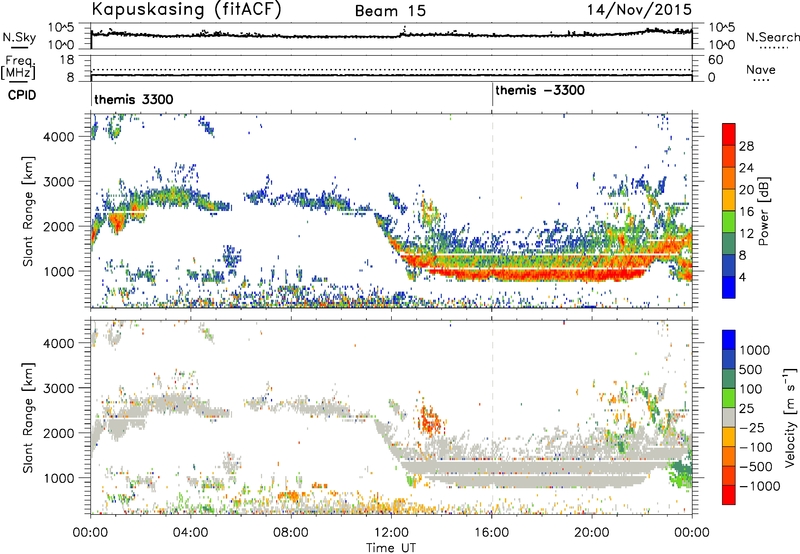Select '1000' tick on the velocity panel axis

tap(58, 478)
